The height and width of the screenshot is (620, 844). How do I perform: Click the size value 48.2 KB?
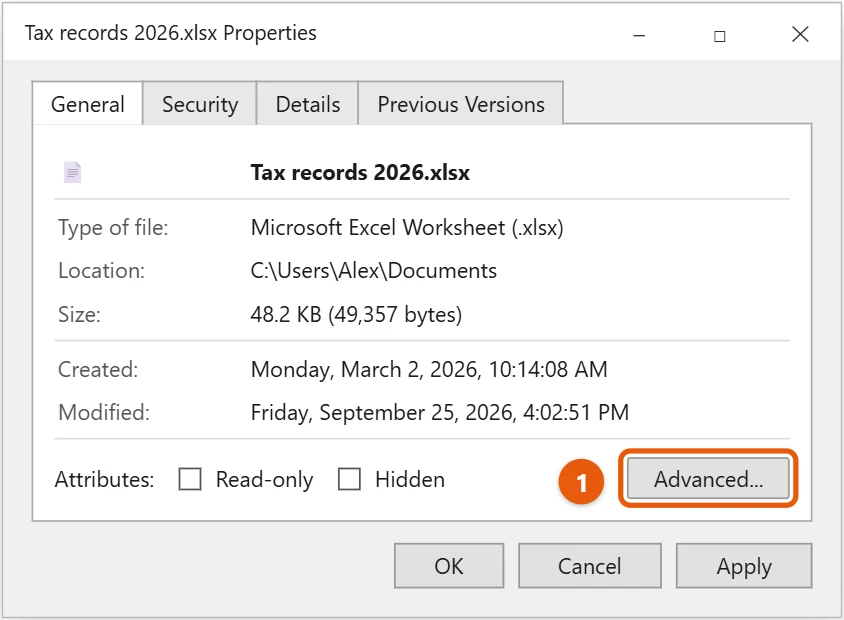click(286, 314)
